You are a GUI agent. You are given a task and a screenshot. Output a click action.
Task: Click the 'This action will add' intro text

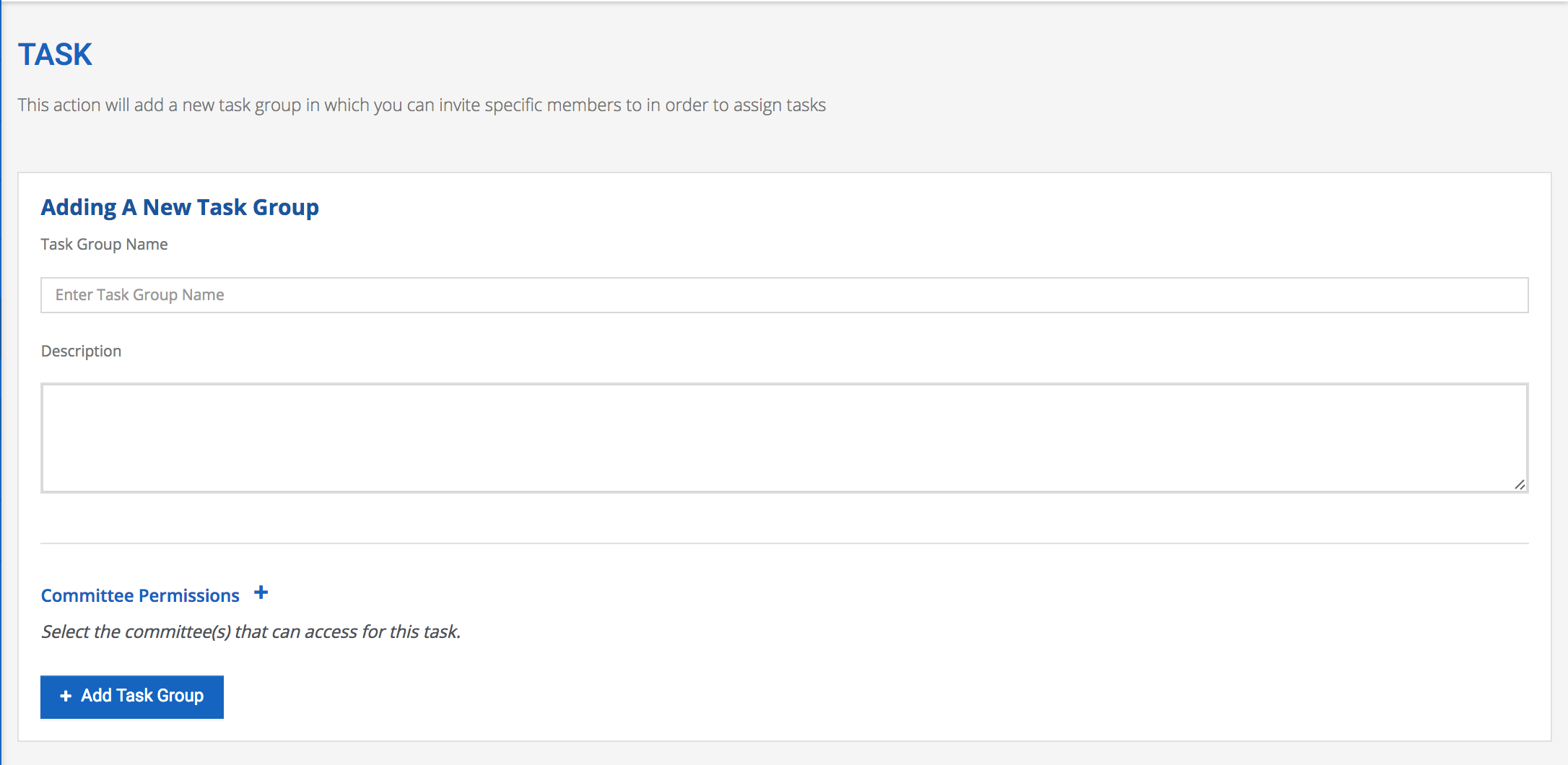tap(422, 105)
